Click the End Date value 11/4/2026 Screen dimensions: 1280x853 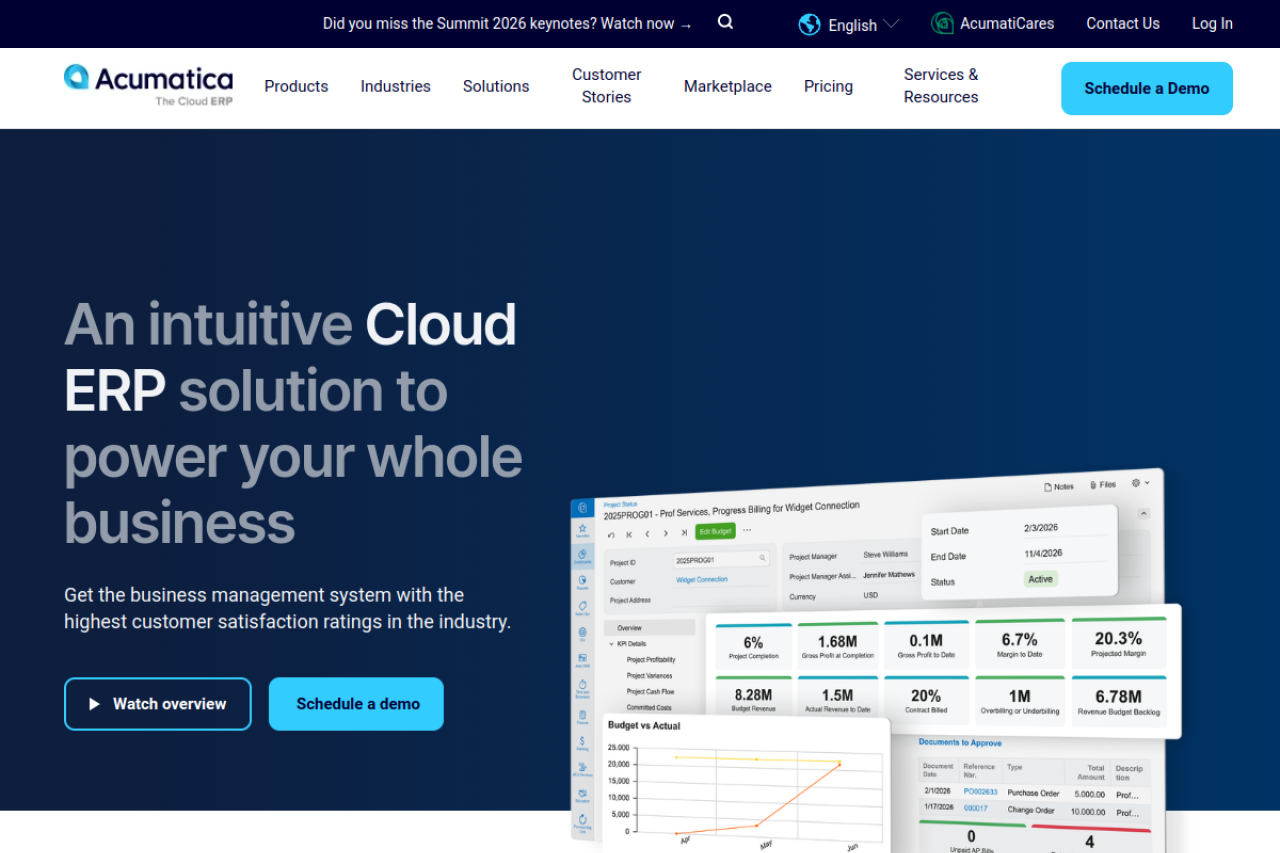click(1043, 553)
